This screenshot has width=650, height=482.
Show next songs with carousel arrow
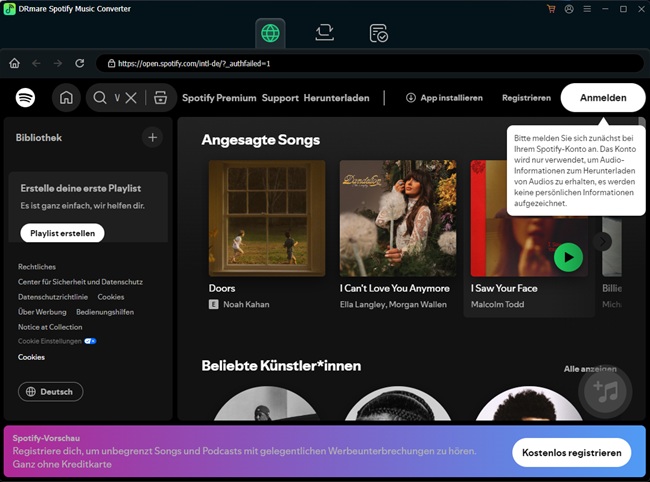(603, 241)
